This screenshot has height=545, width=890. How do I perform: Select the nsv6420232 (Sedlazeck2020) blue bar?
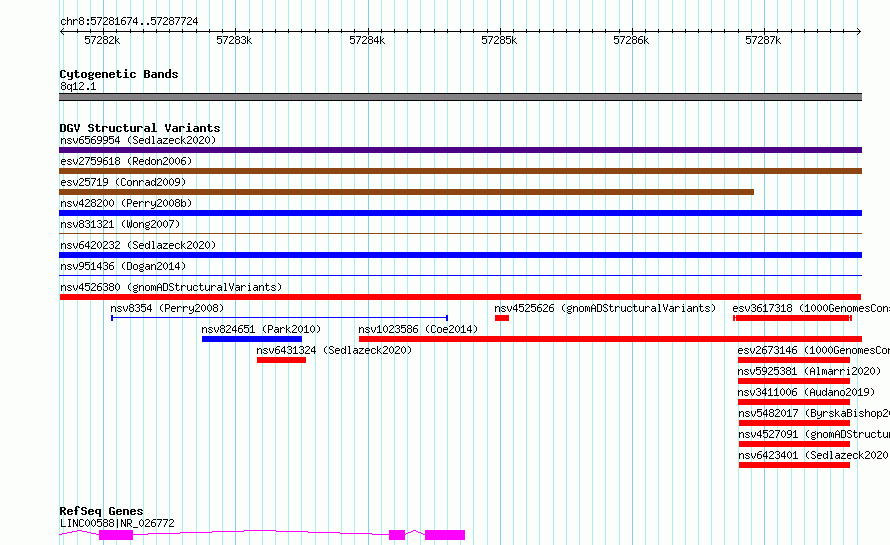pos(460,255)
